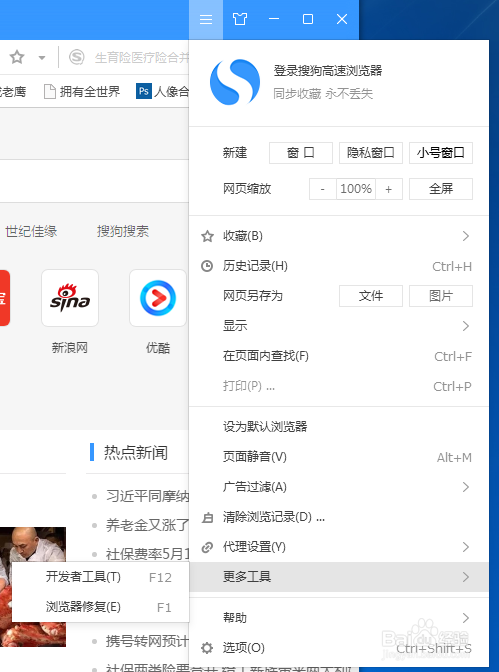Screen dimensions: 499x672
Task: Save page as 图片
Action: [x=441, y=296]
